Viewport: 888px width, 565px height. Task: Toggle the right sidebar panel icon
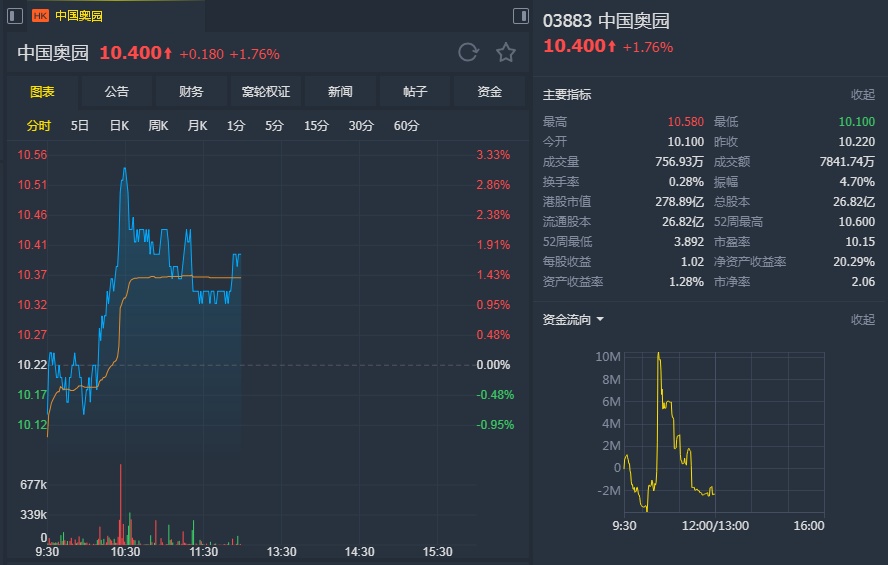520,16
